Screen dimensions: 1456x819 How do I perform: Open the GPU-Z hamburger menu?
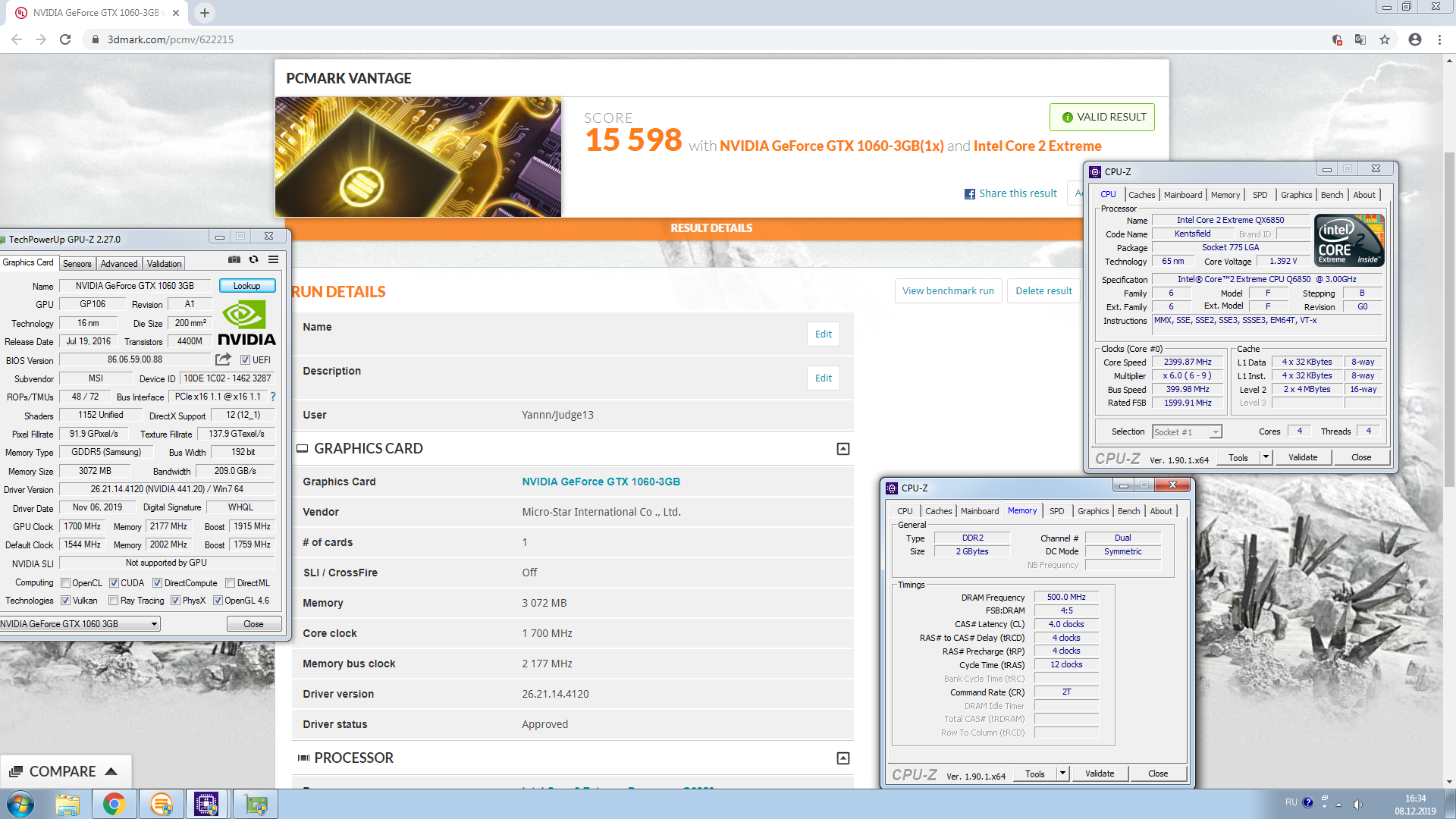click(x=273, y=259)
